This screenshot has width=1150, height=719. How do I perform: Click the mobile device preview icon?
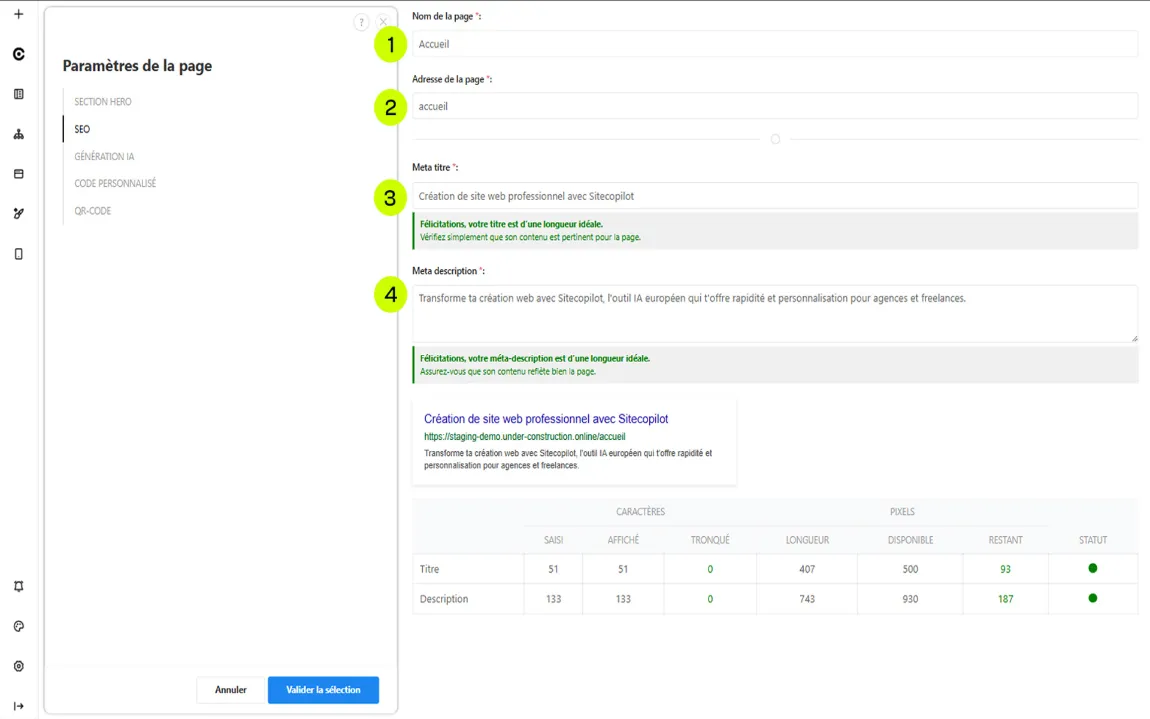(x=18, y=254)
